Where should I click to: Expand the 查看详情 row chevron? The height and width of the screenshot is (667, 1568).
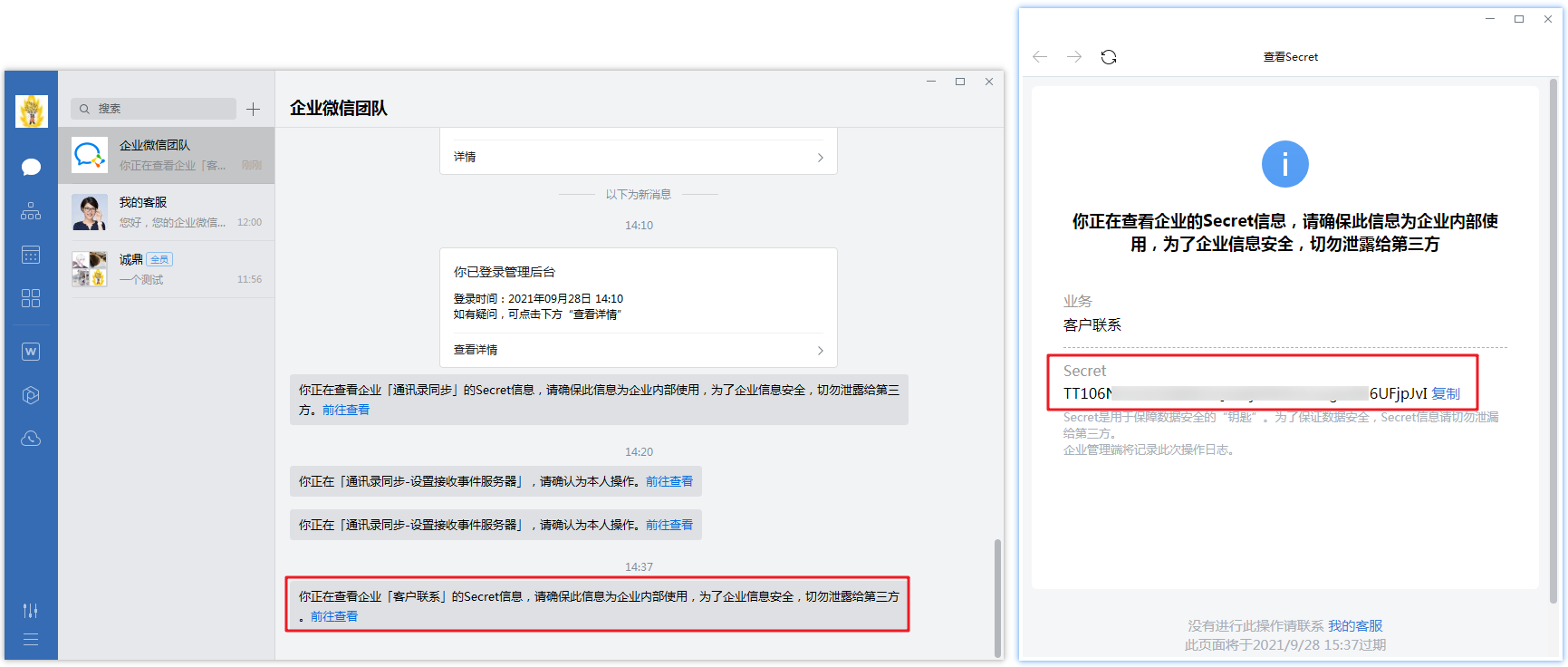(x=820, y=350)
